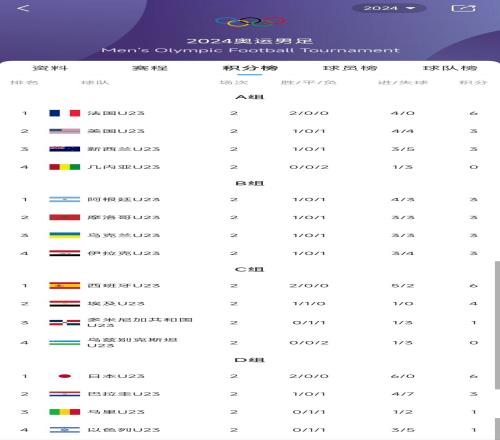500x440 pixels.
Task: Tap the USA flag icon
Action: (65, 131)
